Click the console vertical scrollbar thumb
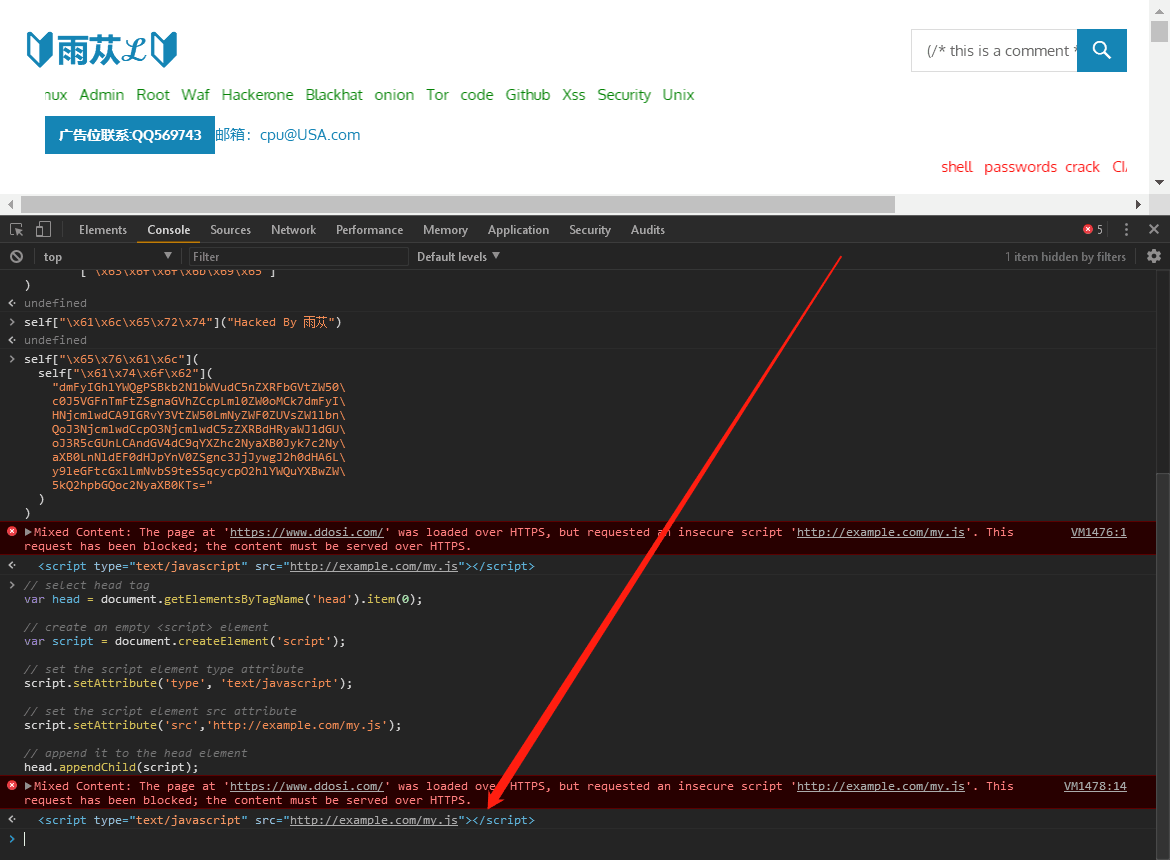 point(1163,665)
